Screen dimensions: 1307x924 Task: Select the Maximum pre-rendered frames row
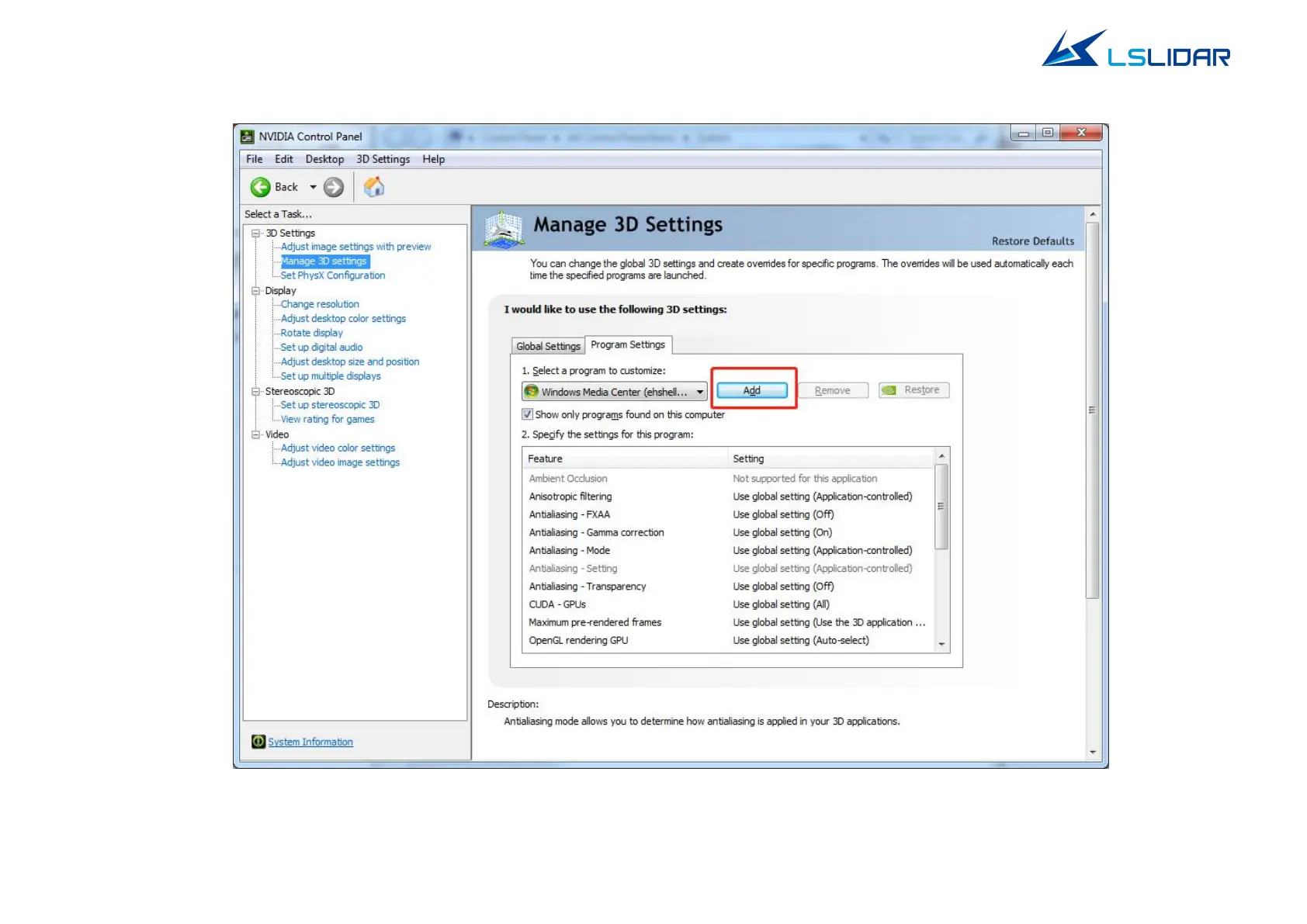click(x=728, y=622)
